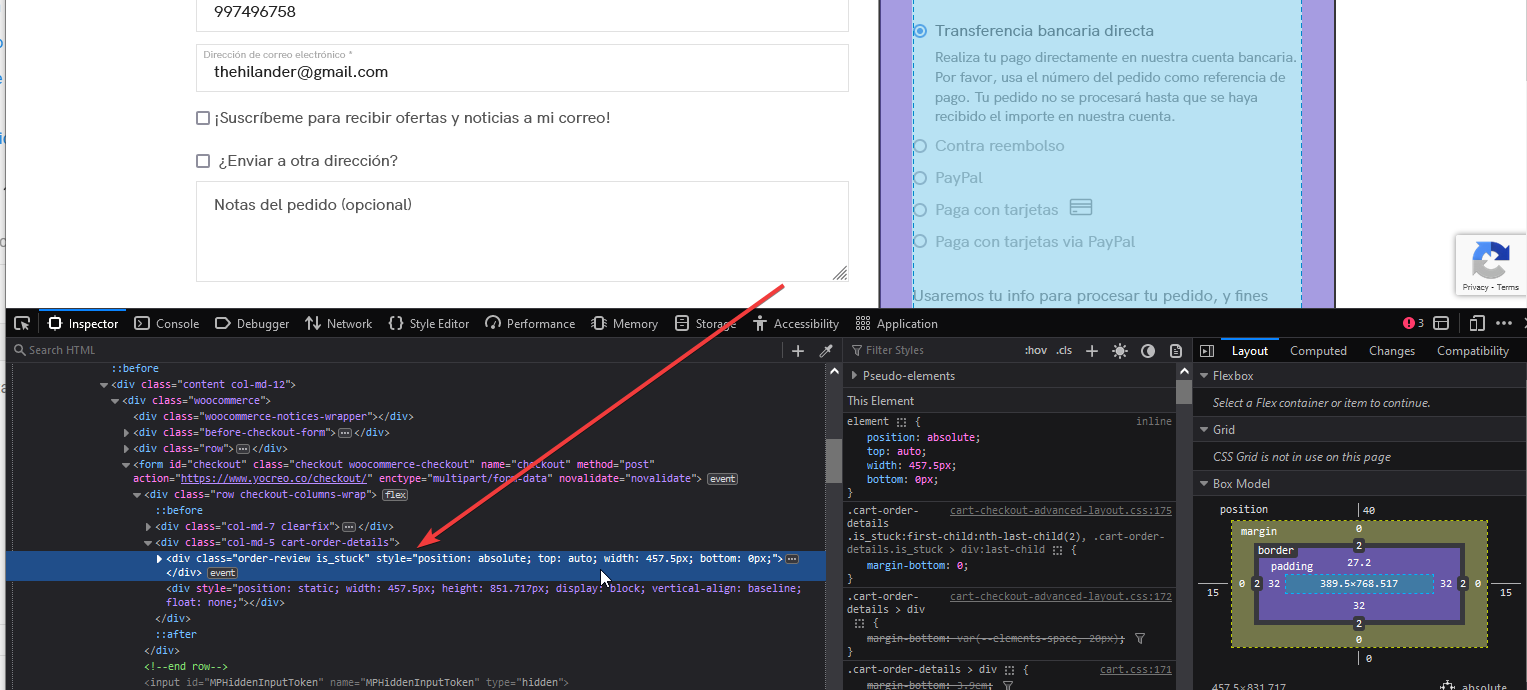The width and height of the screenshot is (1527, 690).
Task: Expand the Pseudo-elements section
Action: pyautogui.click(x=854, y=376)
